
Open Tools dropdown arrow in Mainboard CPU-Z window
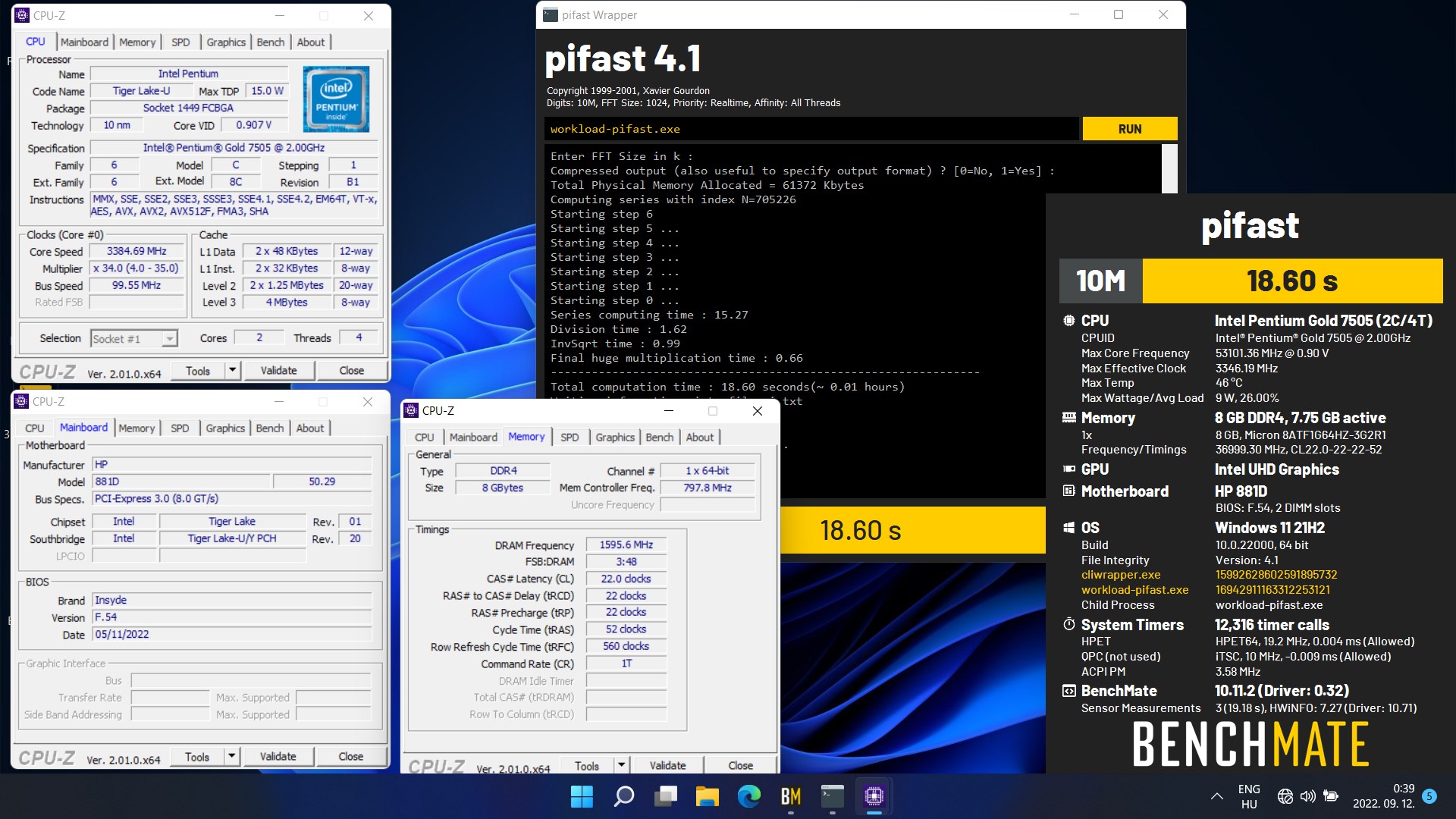point(231,756)
